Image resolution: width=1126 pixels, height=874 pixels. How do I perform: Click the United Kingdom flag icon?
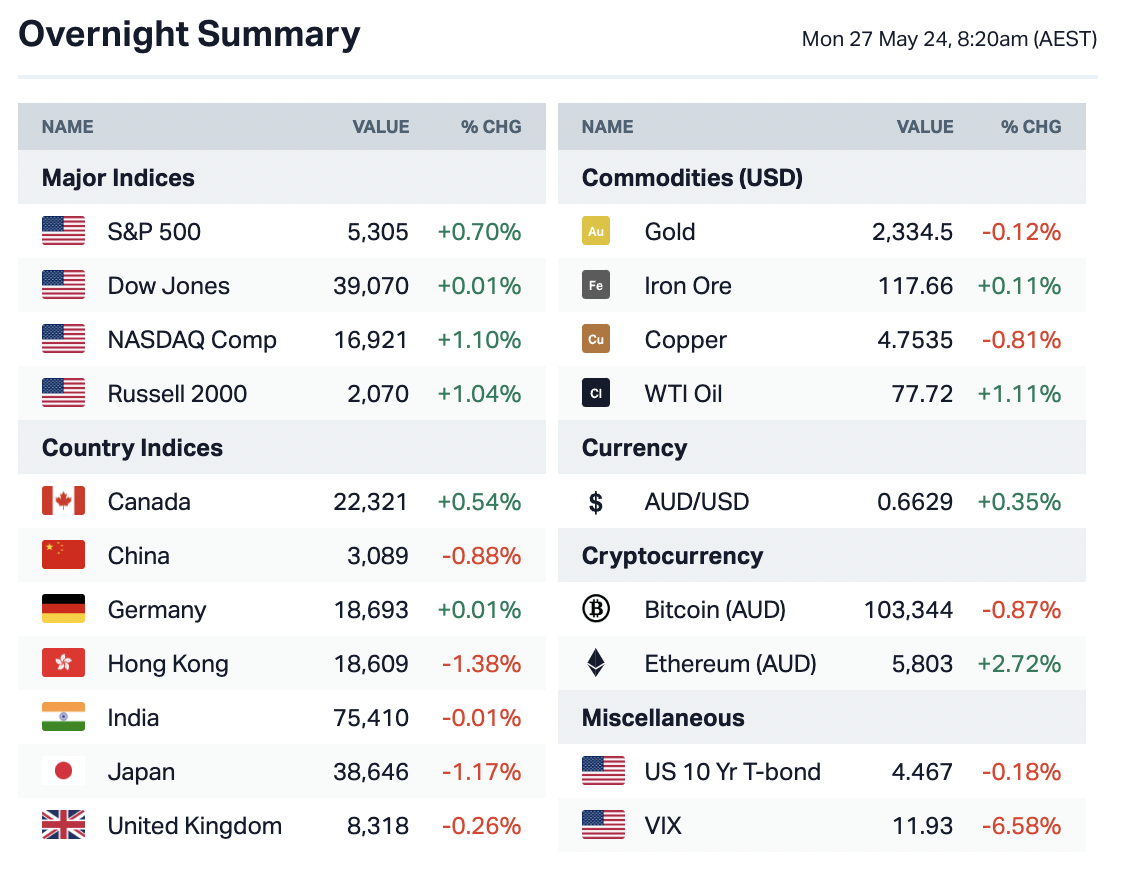(63, 826)
